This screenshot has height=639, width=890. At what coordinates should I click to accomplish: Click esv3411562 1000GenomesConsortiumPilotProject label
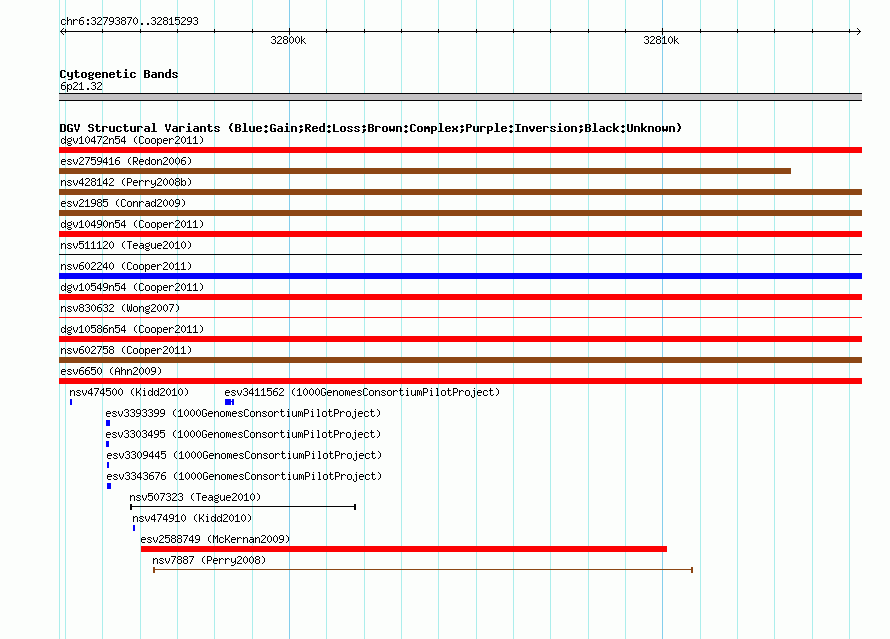[x=362, y=392]
